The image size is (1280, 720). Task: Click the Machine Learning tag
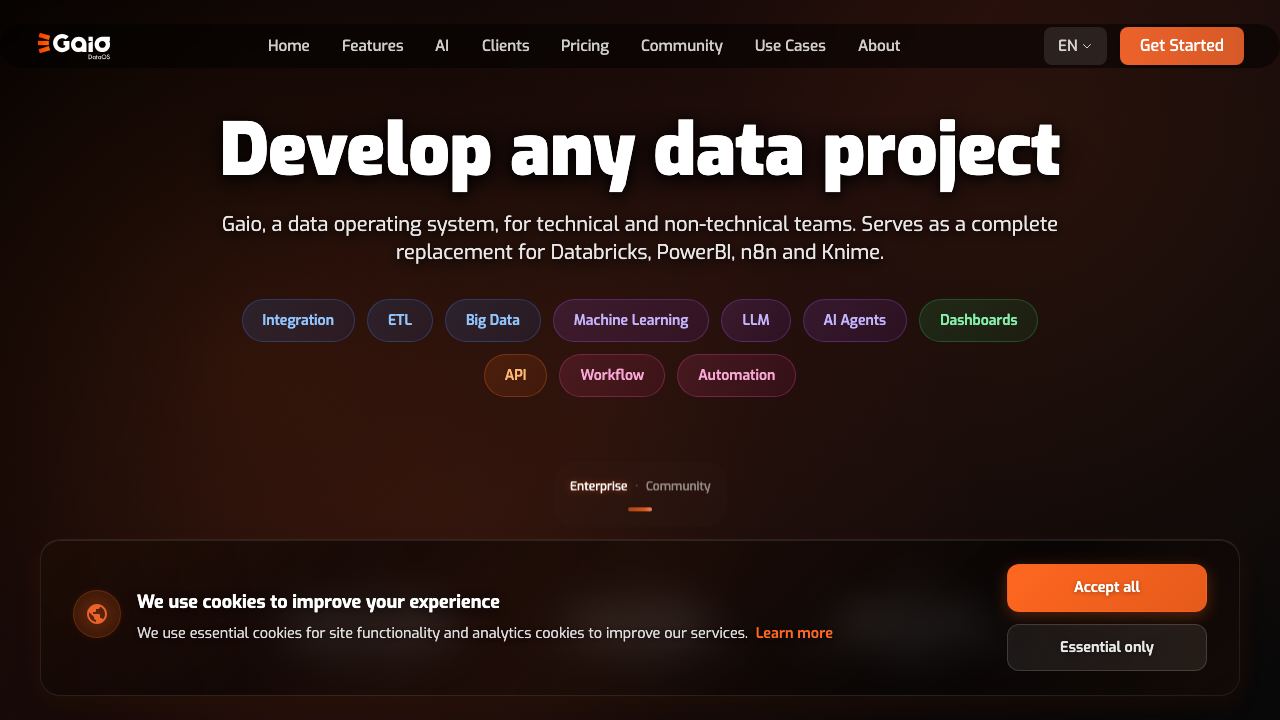(x=631, y=320)
